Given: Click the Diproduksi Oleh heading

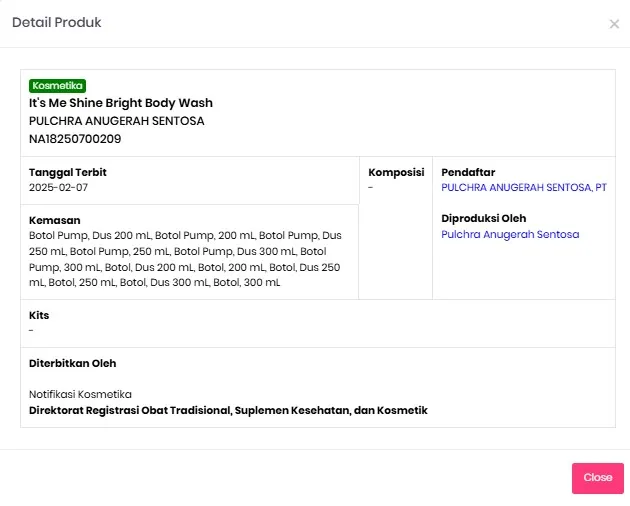Looking at the screenshot, I should (484, 218).
